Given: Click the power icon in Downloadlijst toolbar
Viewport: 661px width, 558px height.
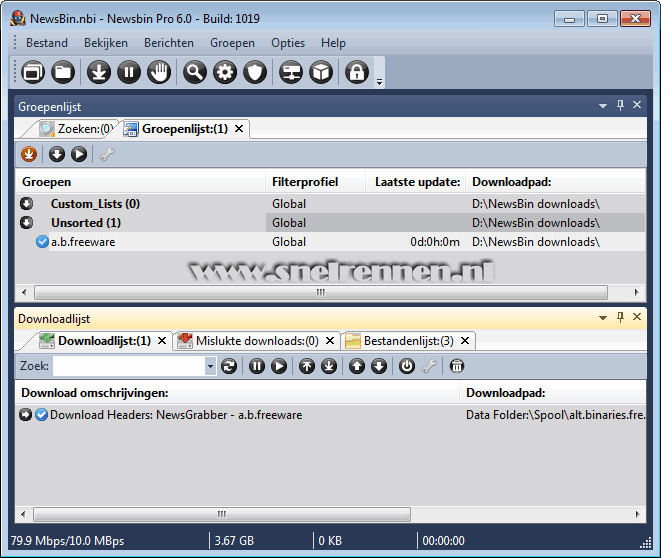Looking at the screenshot, I should coord(407,366).
